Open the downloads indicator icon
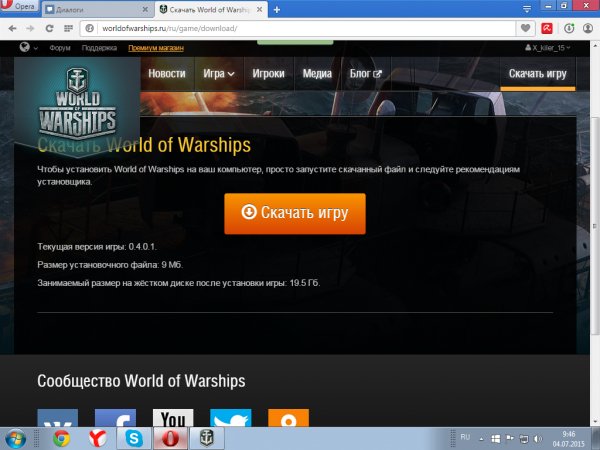 point(569,28)
